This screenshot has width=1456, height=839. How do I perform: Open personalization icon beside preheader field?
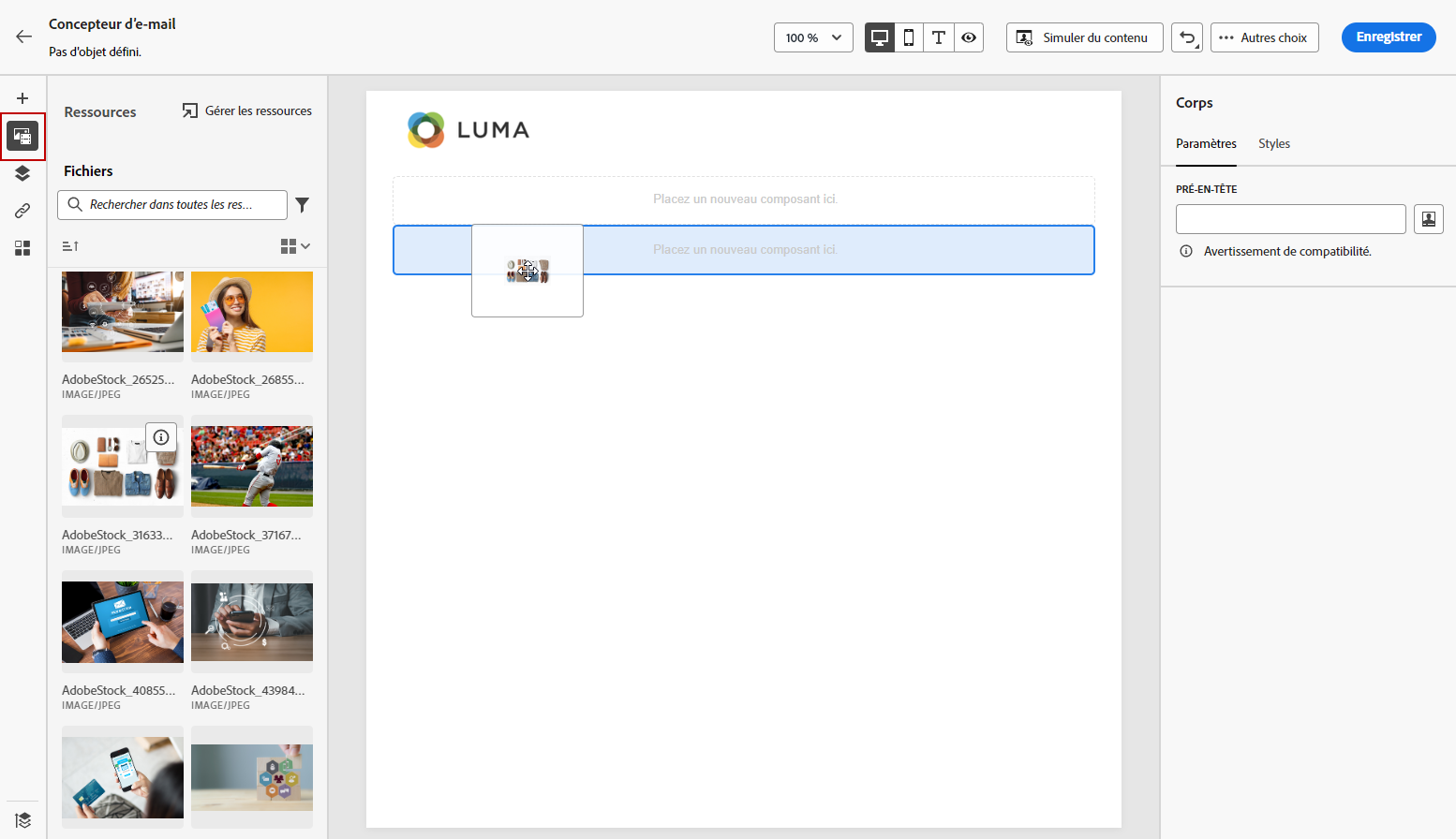(x=1428, y=219)
